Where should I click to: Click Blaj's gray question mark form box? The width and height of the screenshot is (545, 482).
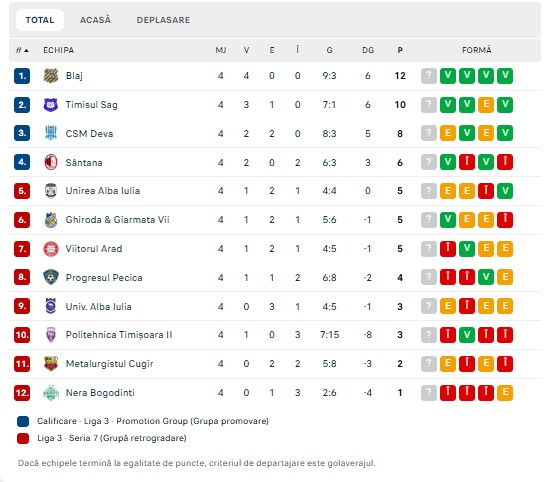pos(429,76)
